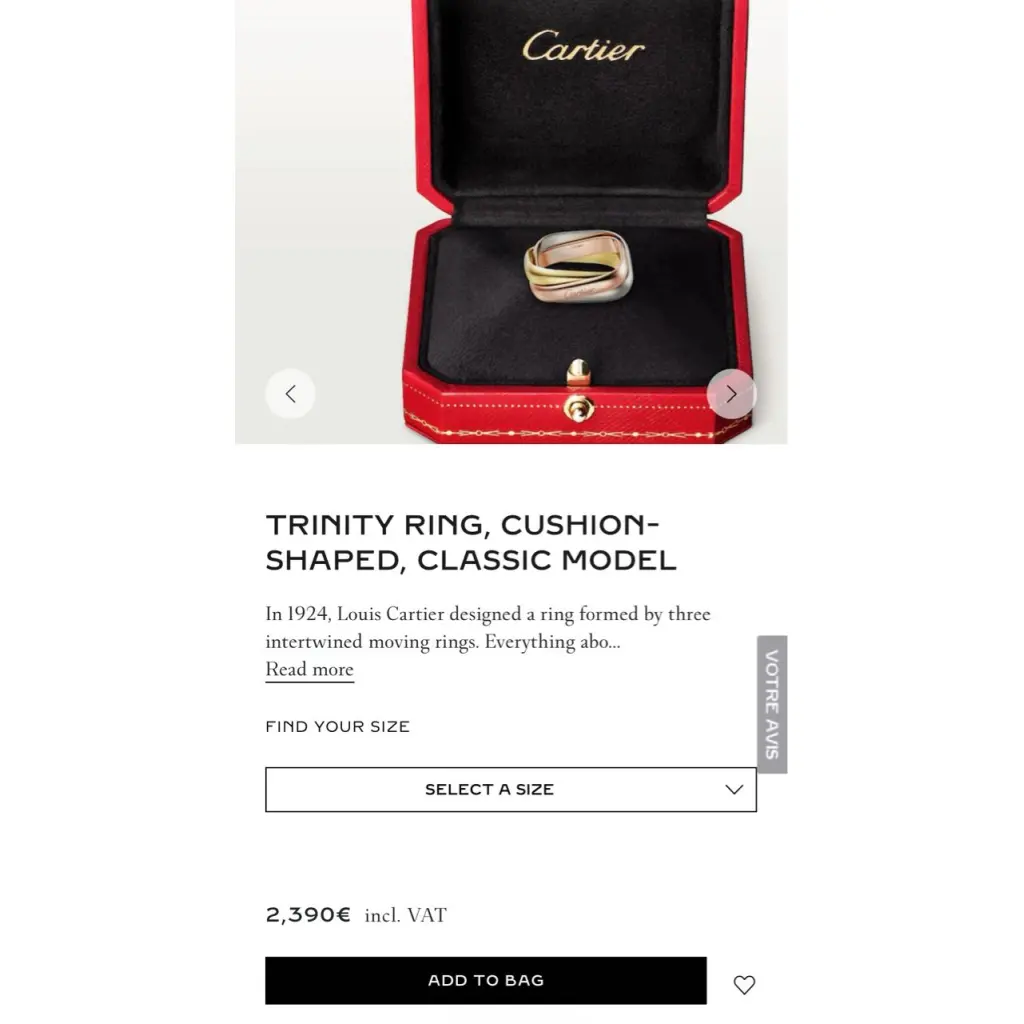Click the previous image arrow
Screen dimensions: 1024x1024
coord(290,394)
